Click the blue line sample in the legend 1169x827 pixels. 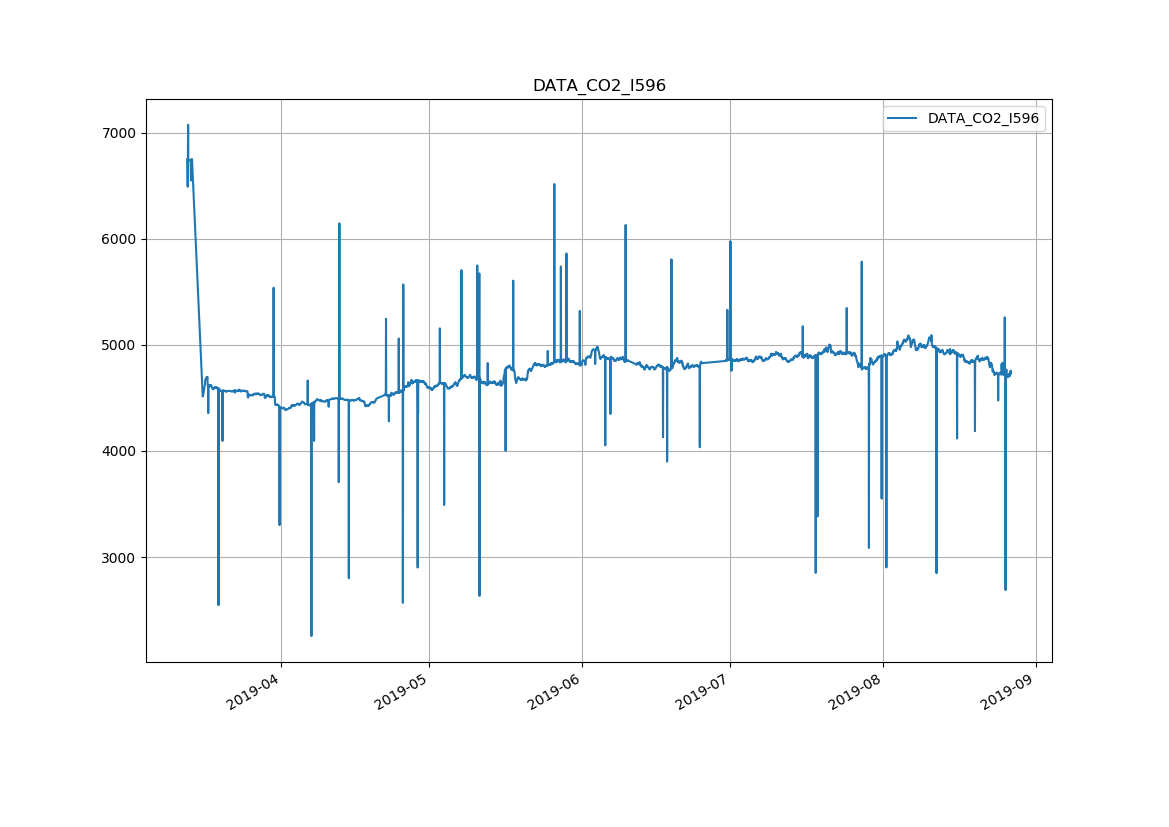pos(903,119)
